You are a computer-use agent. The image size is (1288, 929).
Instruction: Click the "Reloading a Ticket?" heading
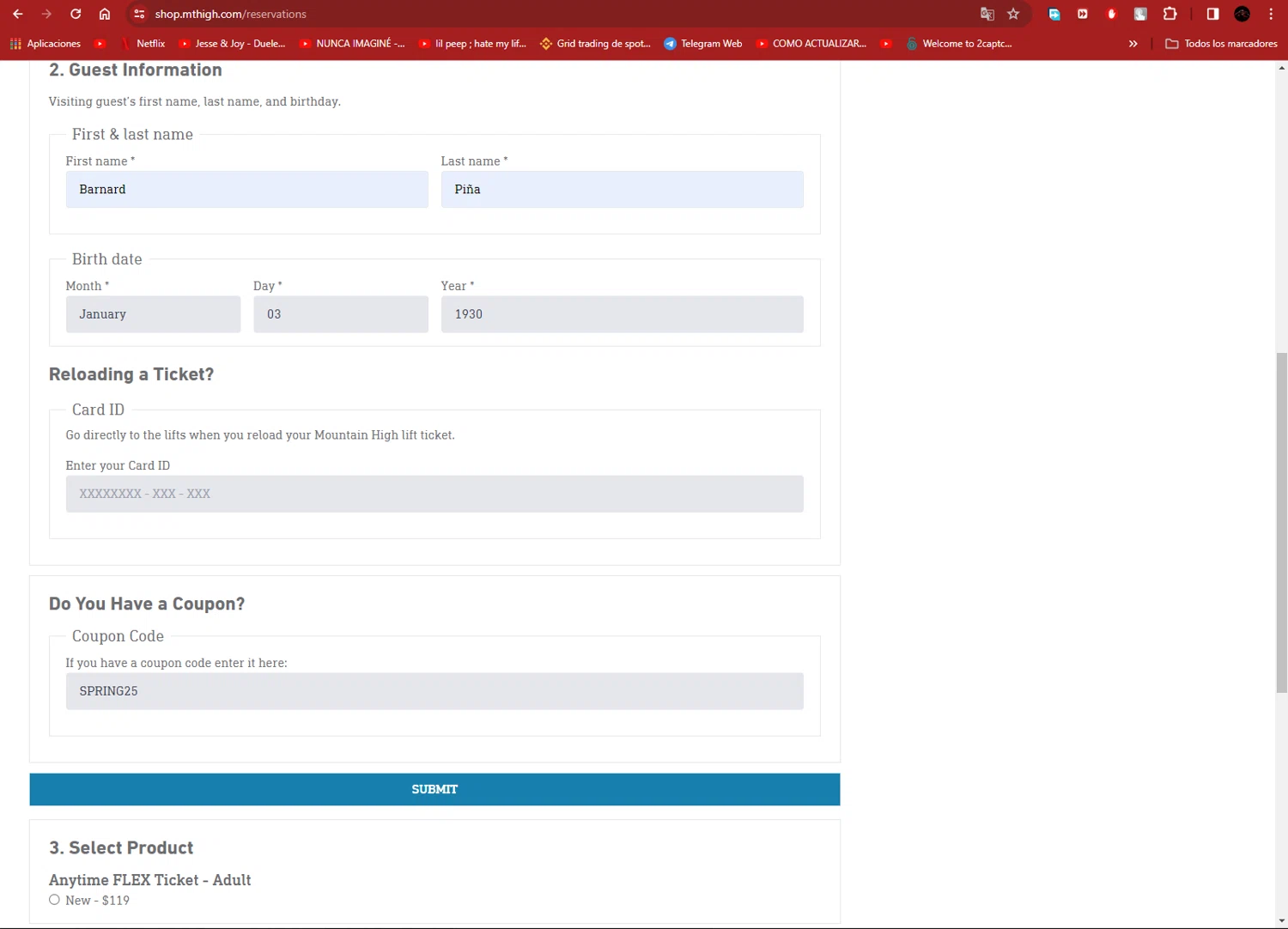131,374
